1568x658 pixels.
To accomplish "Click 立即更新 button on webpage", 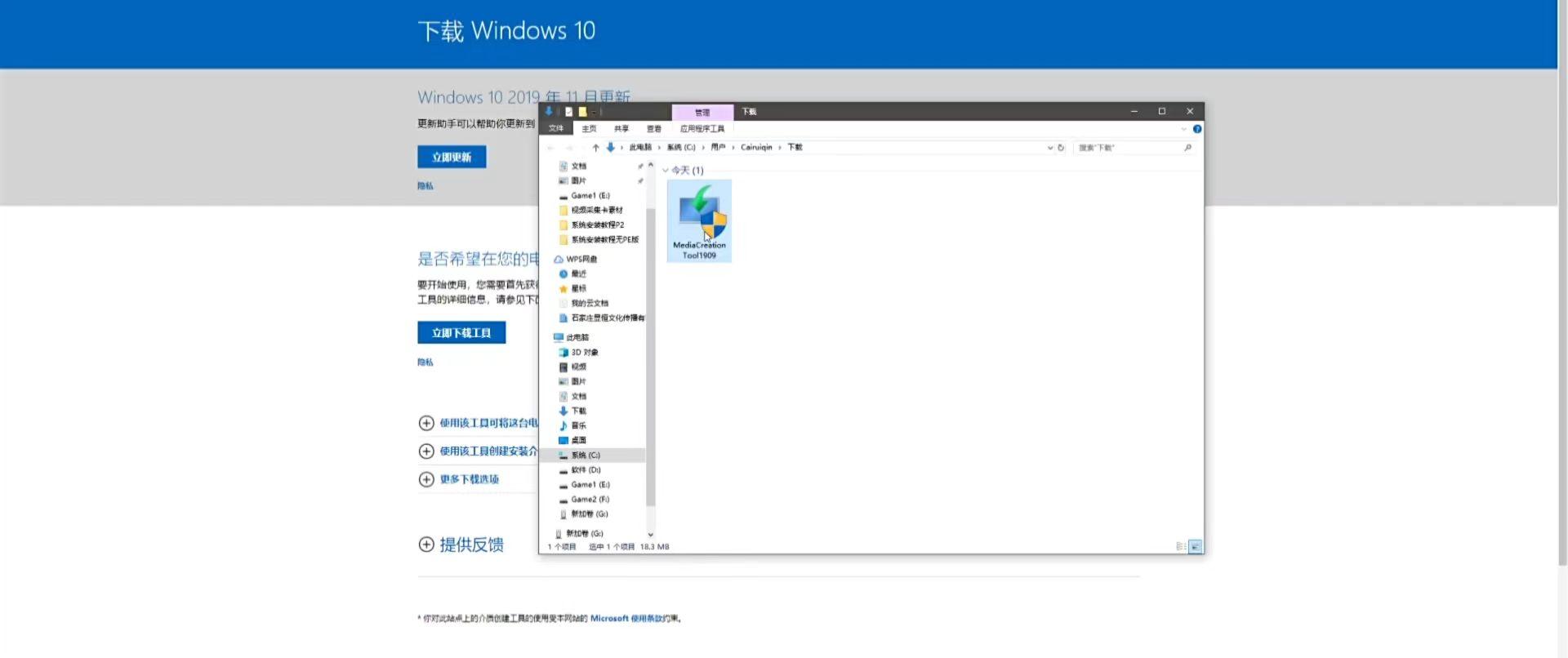I will tap(452, 157).
